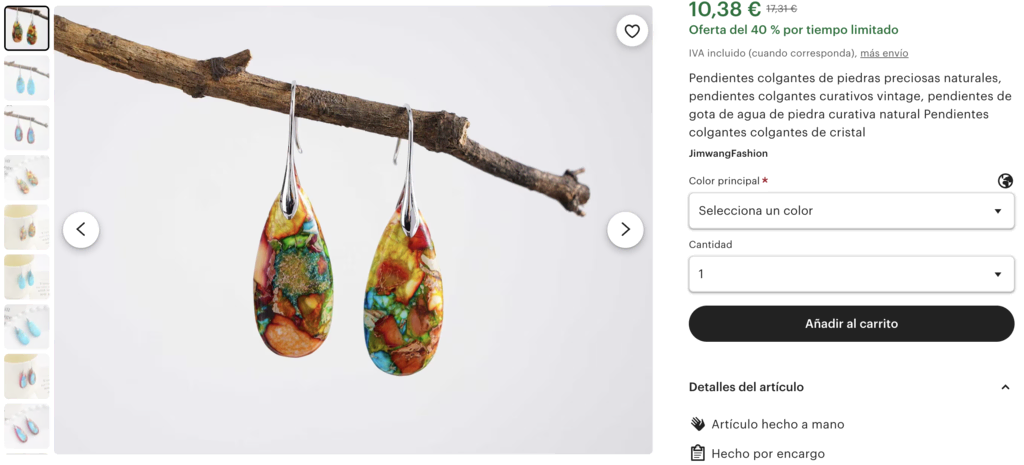Click the made-to-order clipboard icon
The image size is (1024, 465).
tap(698, 453)
